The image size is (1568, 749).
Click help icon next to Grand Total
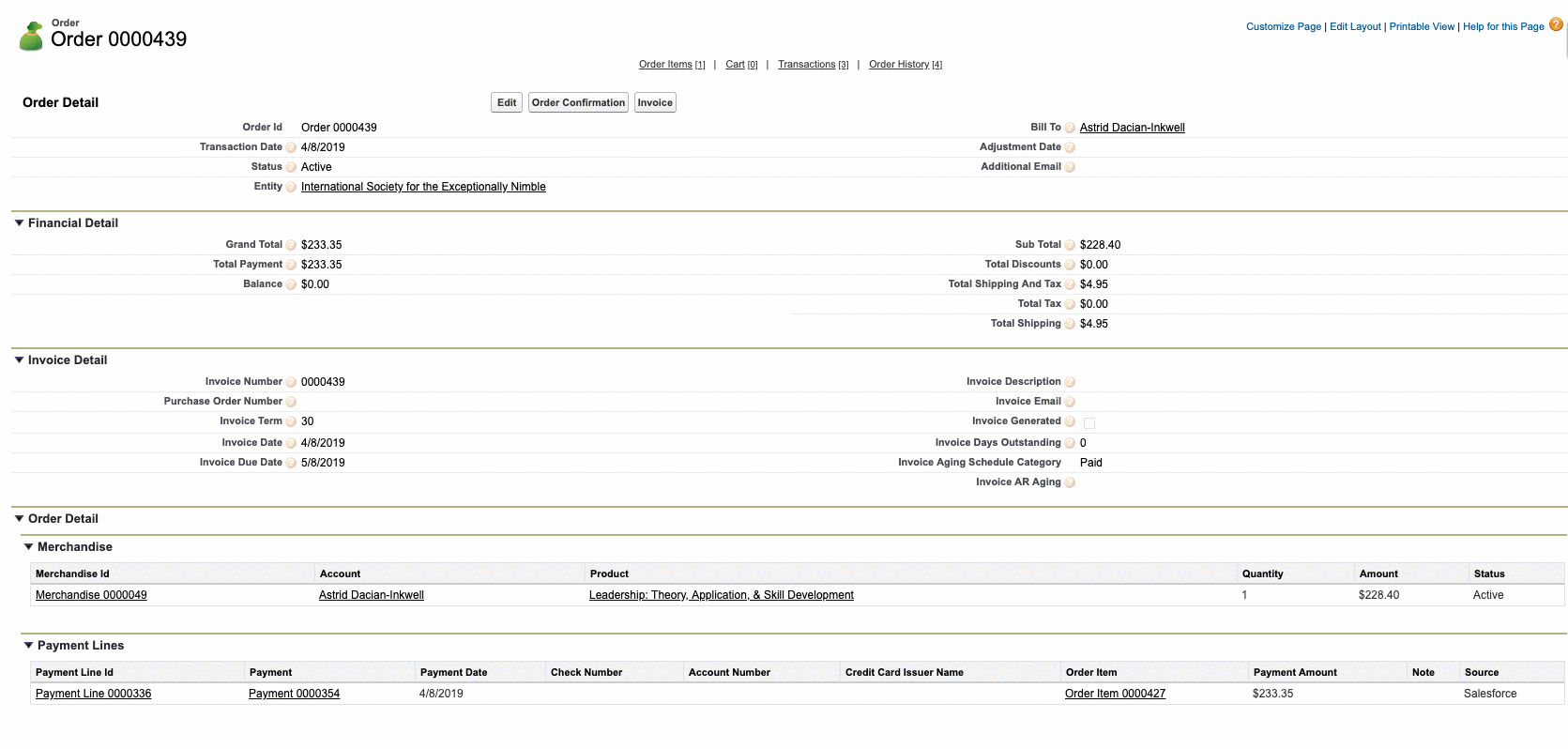pos(291,245)
